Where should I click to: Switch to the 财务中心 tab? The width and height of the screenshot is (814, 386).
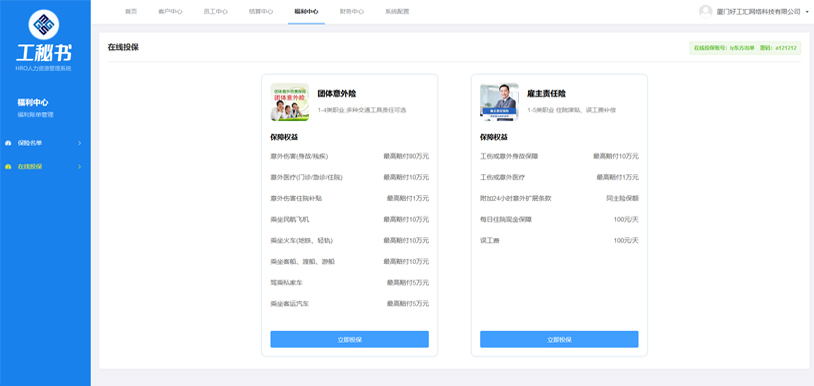pyautogui.click(x=351, y=11)
